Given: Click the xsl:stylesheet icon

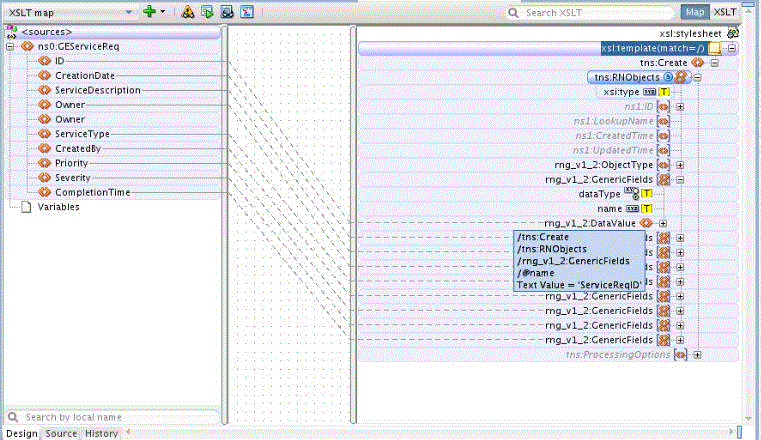Looking at the screenshot, I should 732,33.
